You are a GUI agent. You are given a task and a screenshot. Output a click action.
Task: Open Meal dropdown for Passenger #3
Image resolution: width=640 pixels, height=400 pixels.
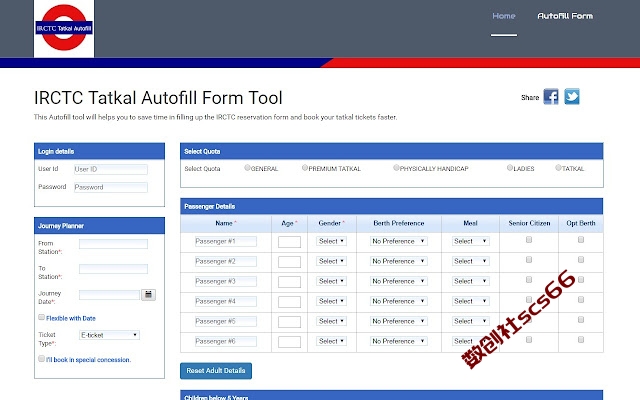[x=470, y=281]
